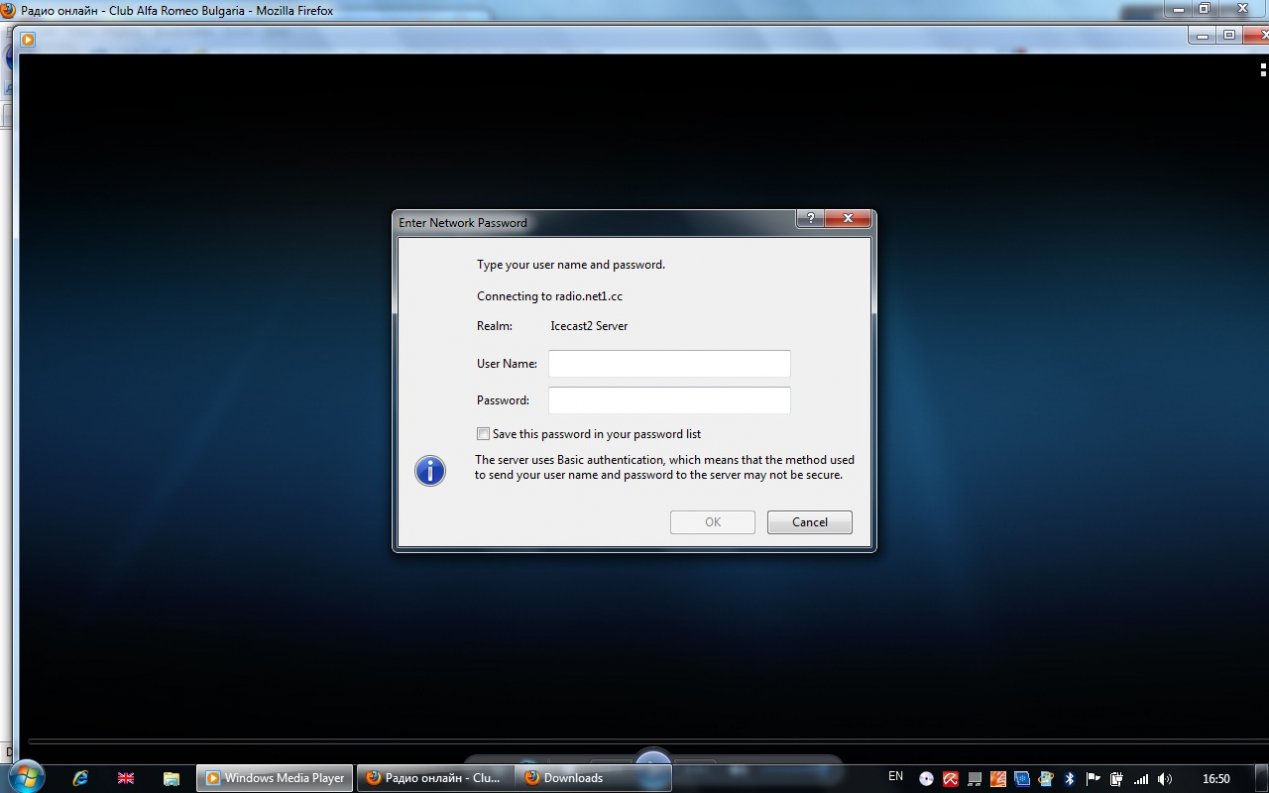Open Action Center flag tray icon

pyautogui.click(x=1093, y=778)
